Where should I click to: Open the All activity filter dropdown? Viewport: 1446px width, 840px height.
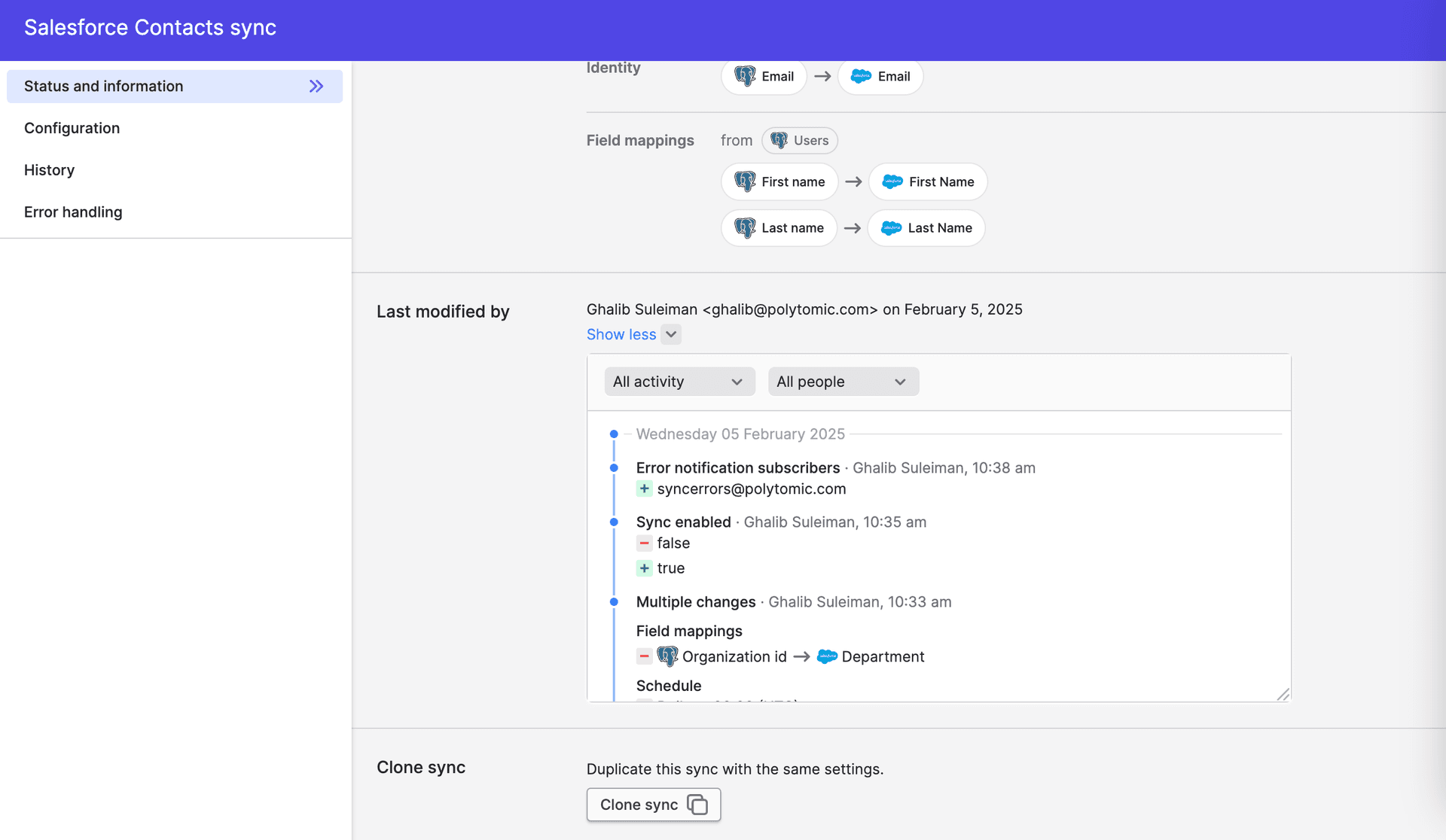[x=679, y=382]
